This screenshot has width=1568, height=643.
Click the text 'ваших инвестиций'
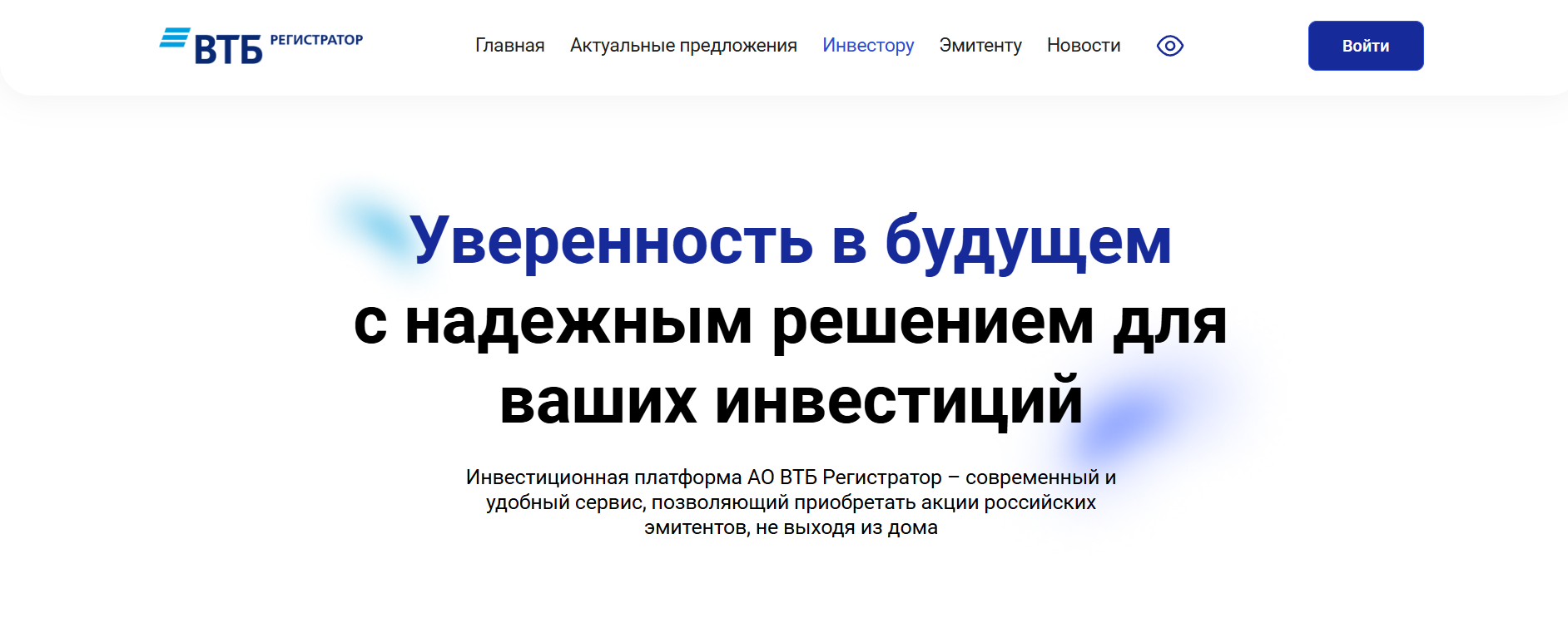[x=791, y=402]
